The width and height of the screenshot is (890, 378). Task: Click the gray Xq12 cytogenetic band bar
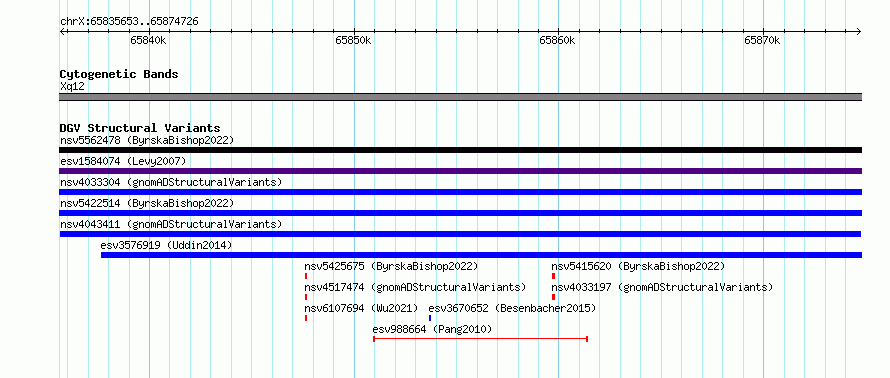click(x=460, y=97)
